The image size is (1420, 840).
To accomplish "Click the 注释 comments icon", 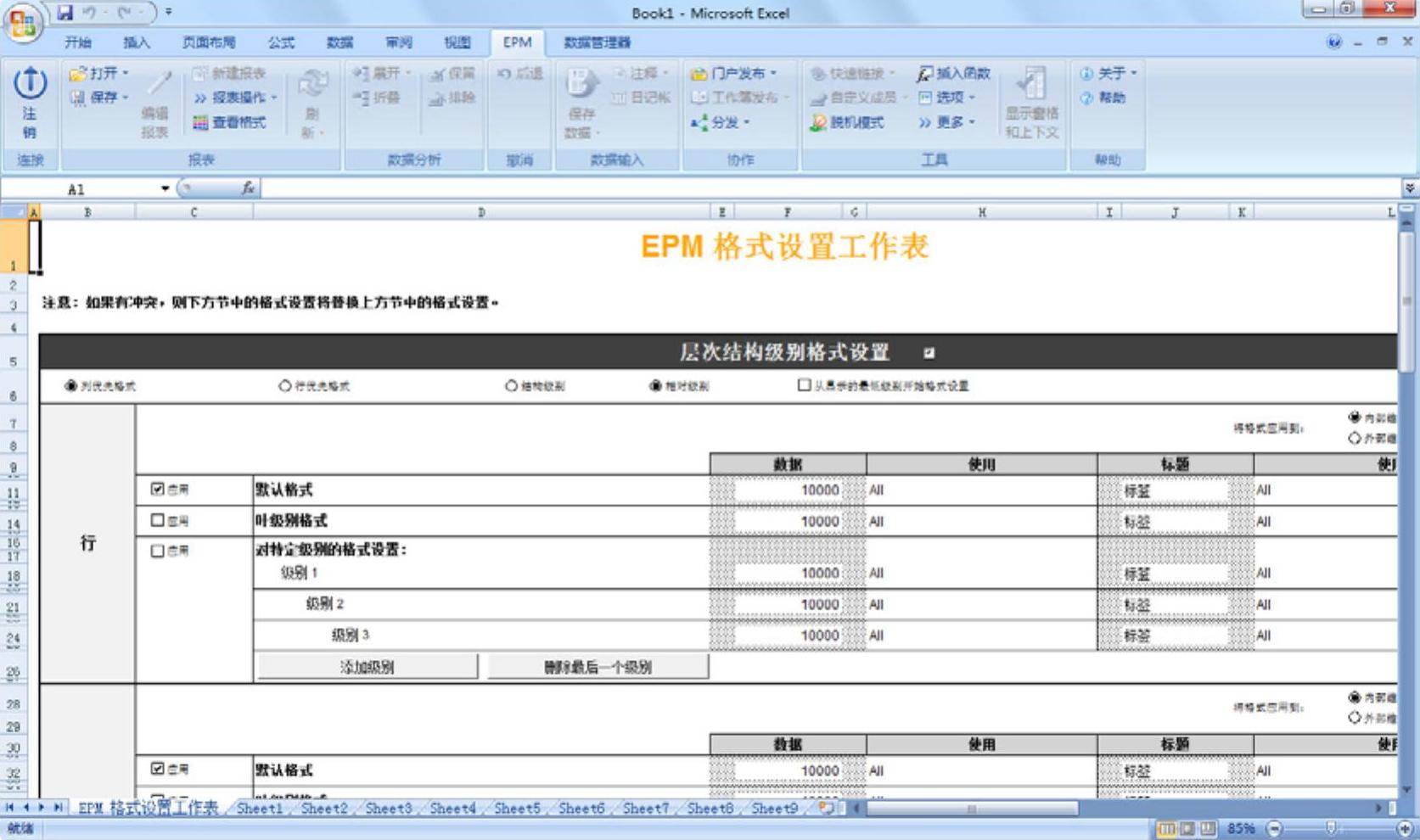I will pyautogui.click(x=620, y=74).
